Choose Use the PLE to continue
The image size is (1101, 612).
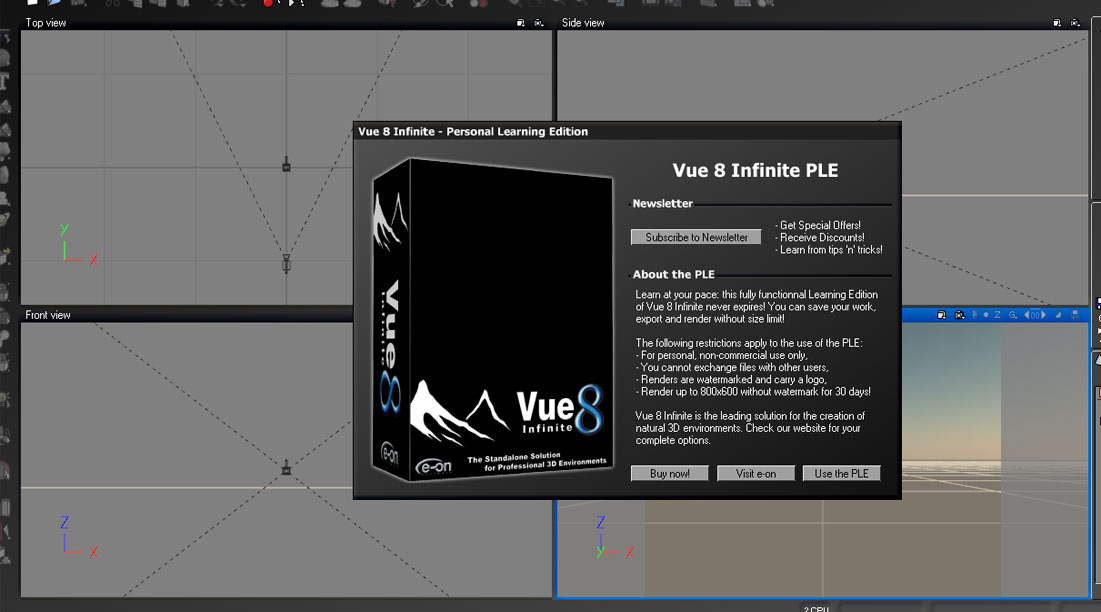click(x=841, y=474)
